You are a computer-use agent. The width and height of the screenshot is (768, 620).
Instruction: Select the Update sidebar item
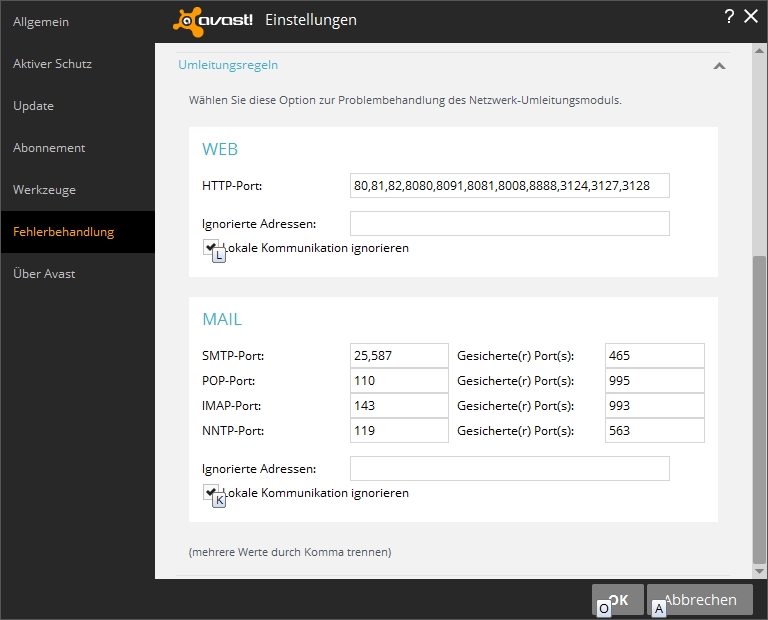(x=33, y=105)
